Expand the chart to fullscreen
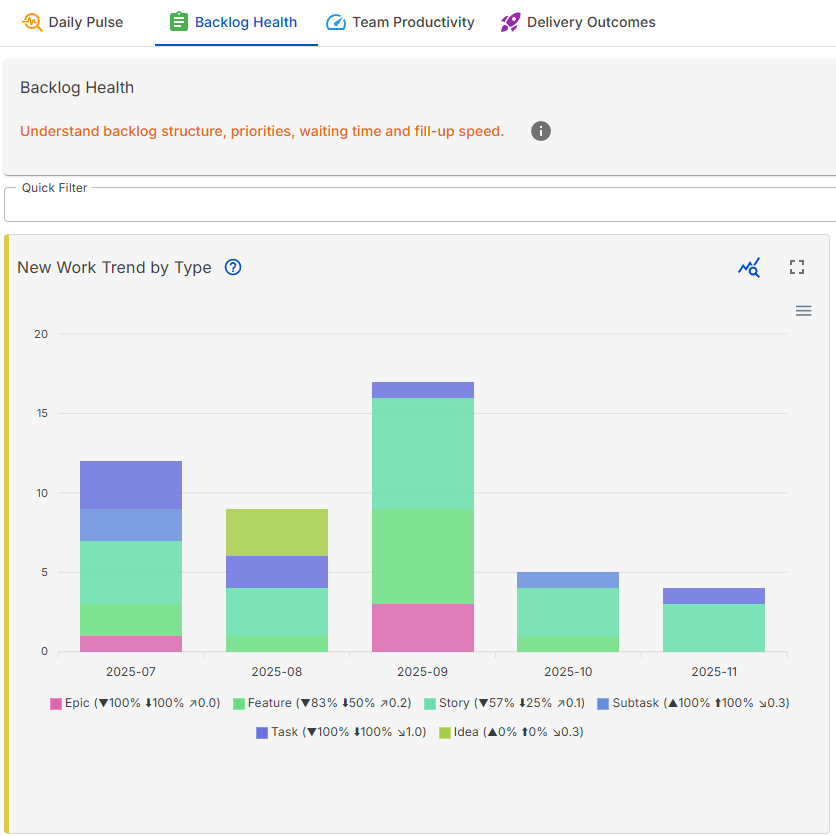 pyautogui.click(x=797, y=267)
